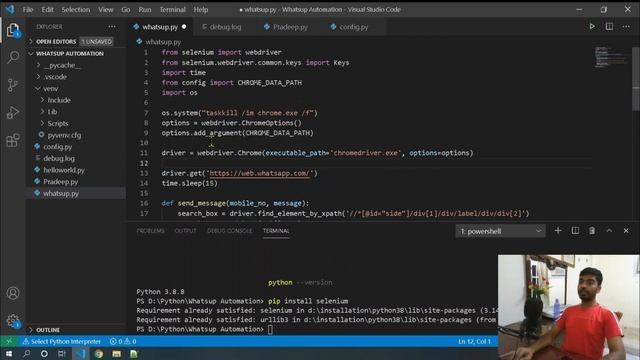Kill terminal with trash icon
The height and width of the screenshot is (360, 640).
click(592, 231)
